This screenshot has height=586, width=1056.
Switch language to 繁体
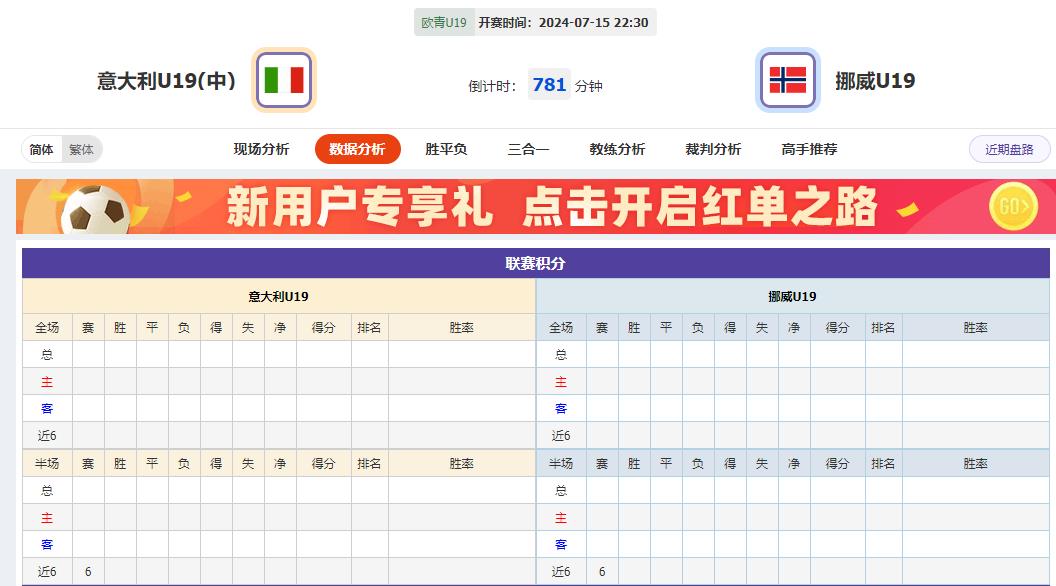[x=81, y=148]
